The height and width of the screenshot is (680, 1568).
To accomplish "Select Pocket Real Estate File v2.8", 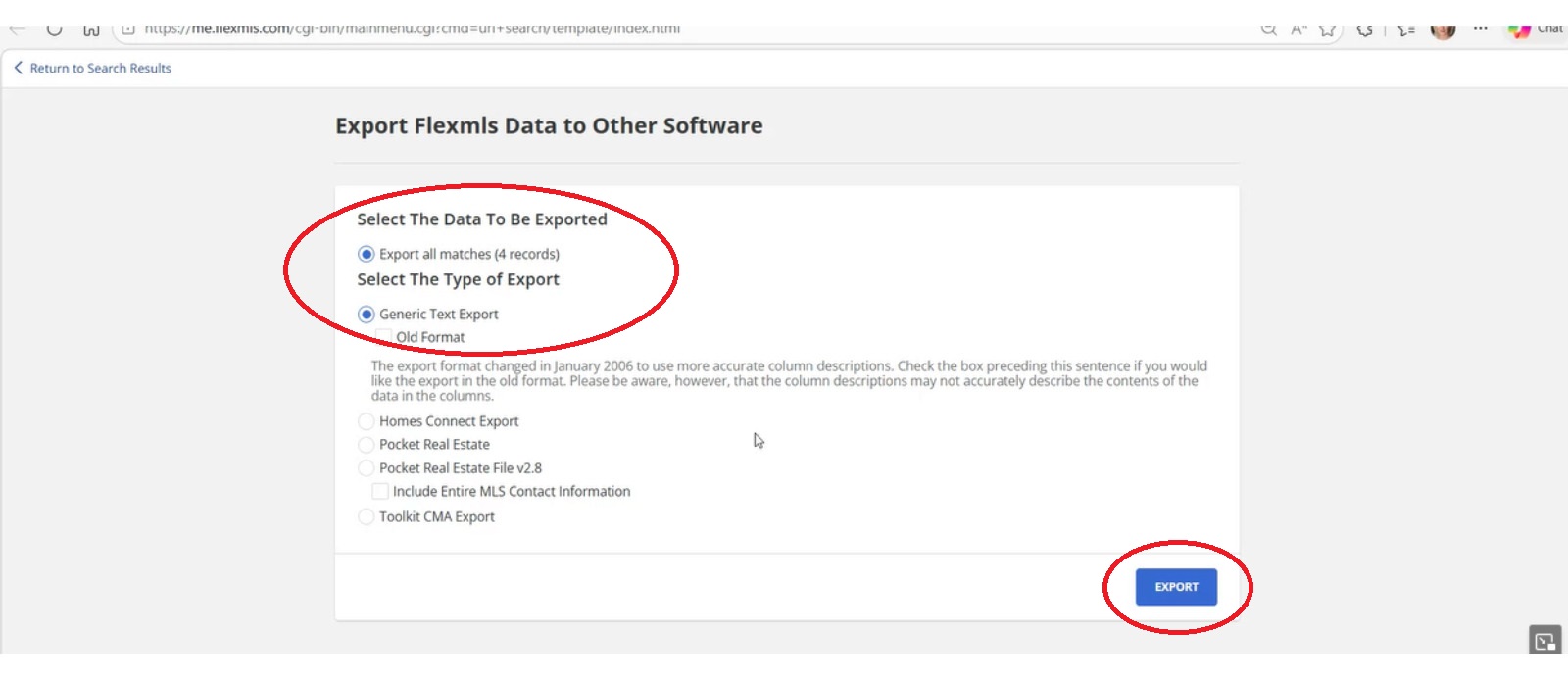I will (367, 468).
